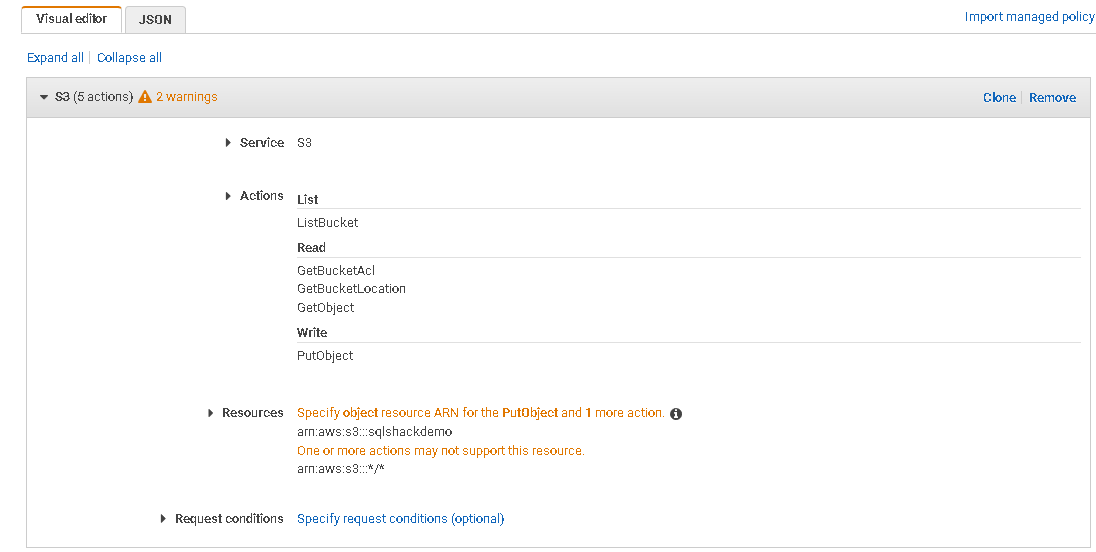Screen dimensions: 1096x552
Task: Click the PutObject action entry
Action: coord(325,356)
